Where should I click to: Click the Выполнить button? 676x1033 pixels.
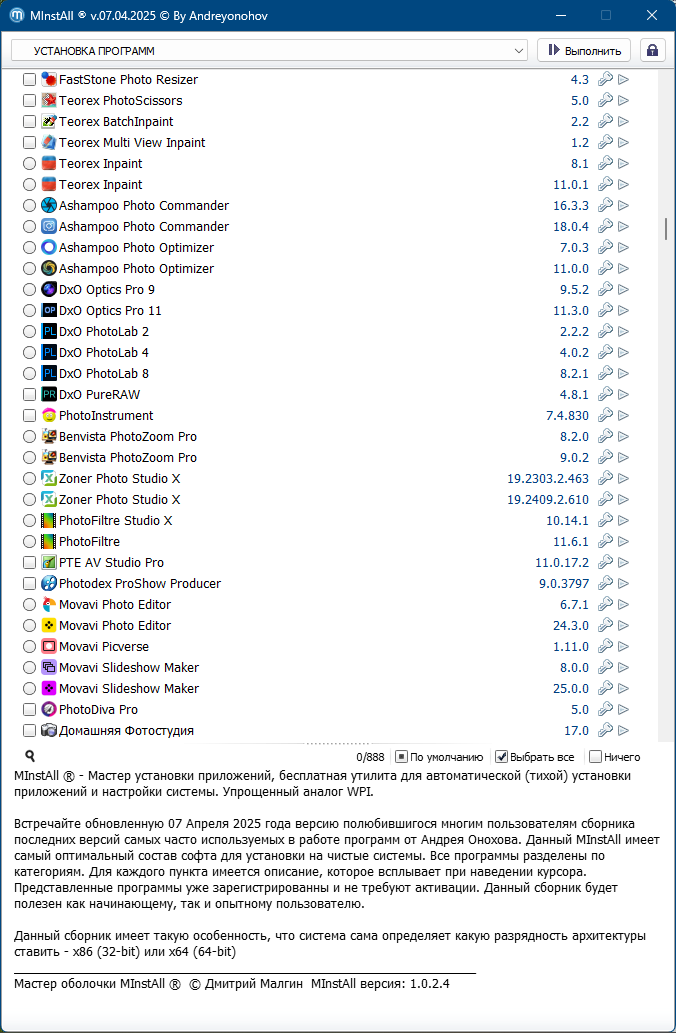[584, 50]
